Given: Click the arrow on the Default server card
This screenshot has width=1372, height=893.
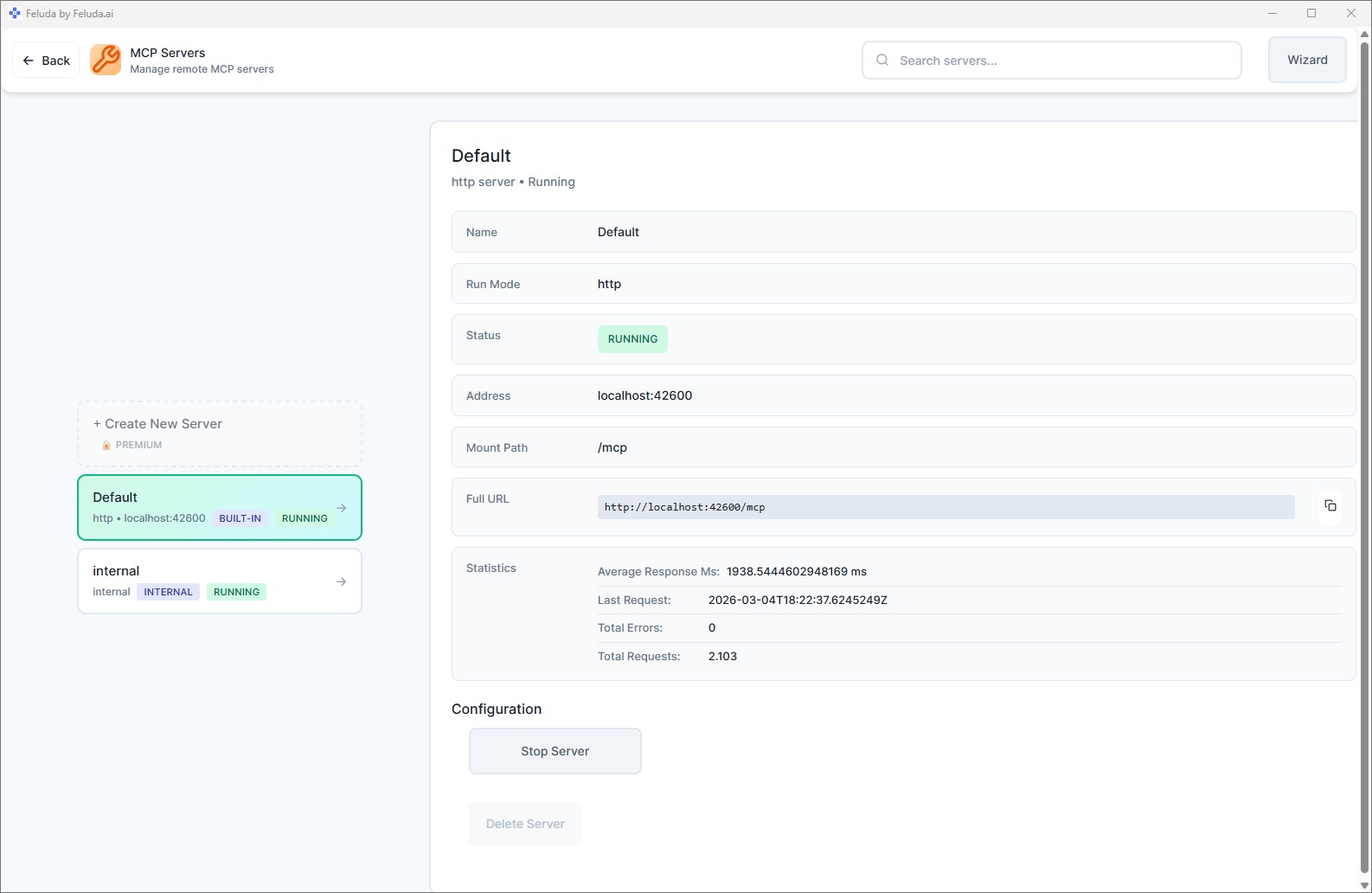Looking at the screenshot, I should click(x=342, y=508).
